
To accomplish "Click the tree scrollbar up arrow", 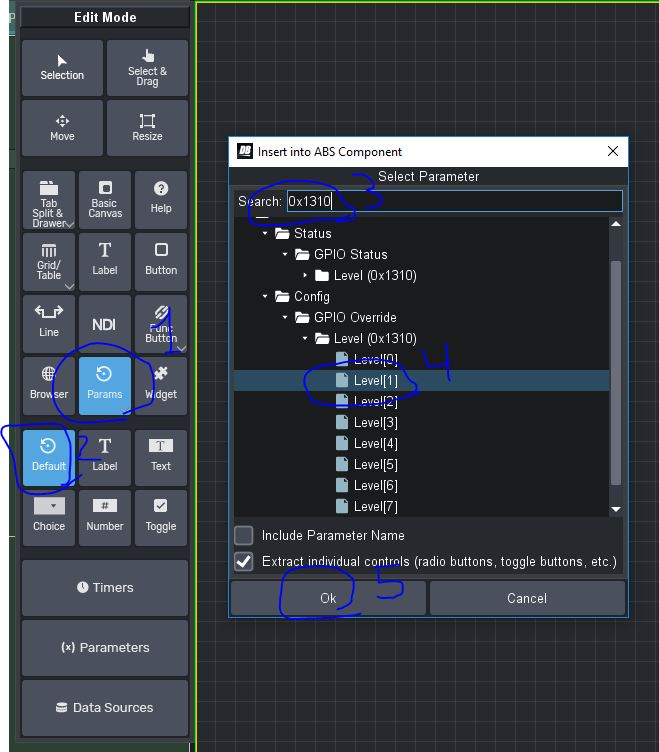I will click(x=616, y=224).
